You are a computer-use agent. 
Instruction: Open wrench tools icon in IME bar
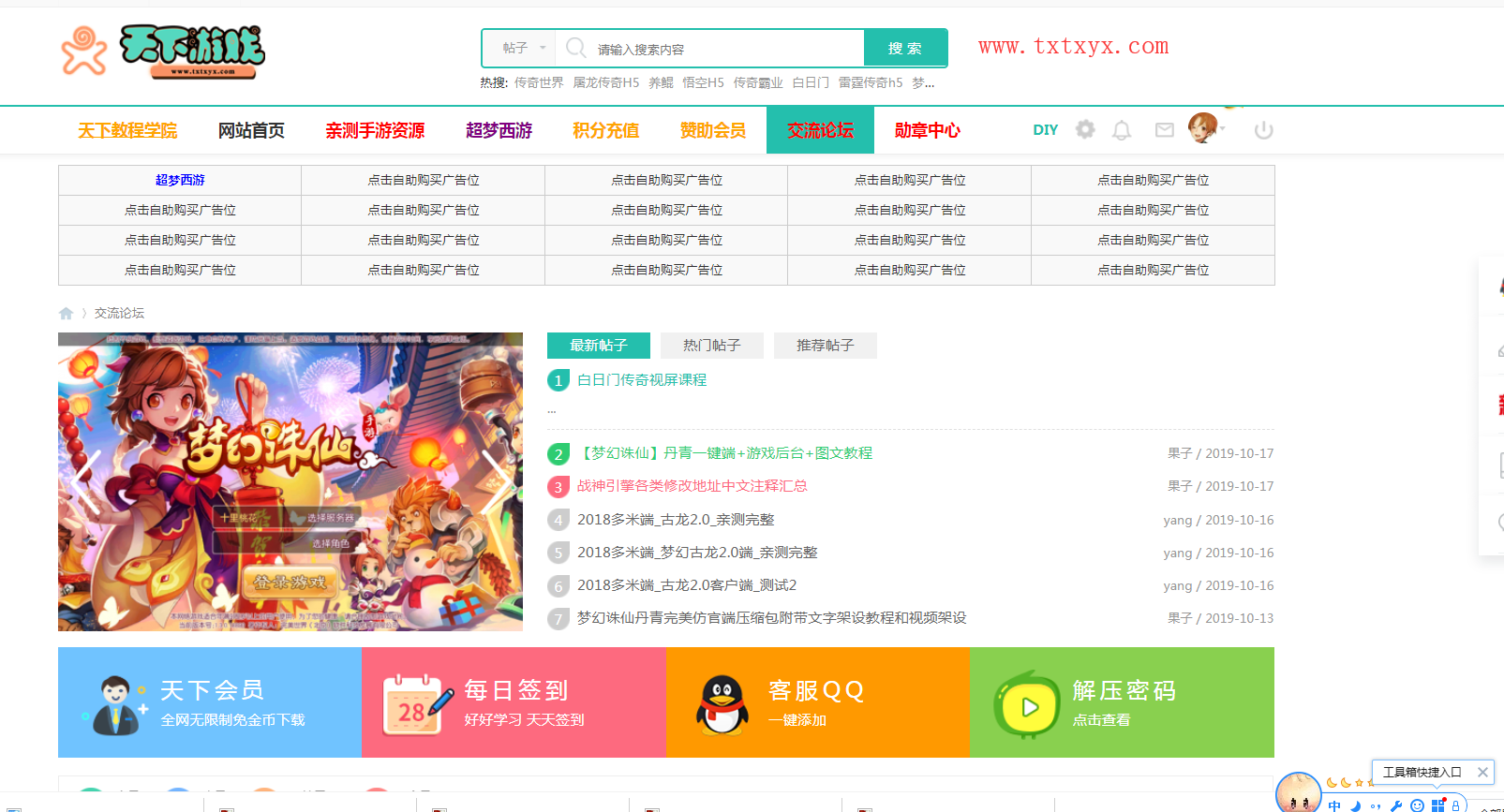[1396, 805]
